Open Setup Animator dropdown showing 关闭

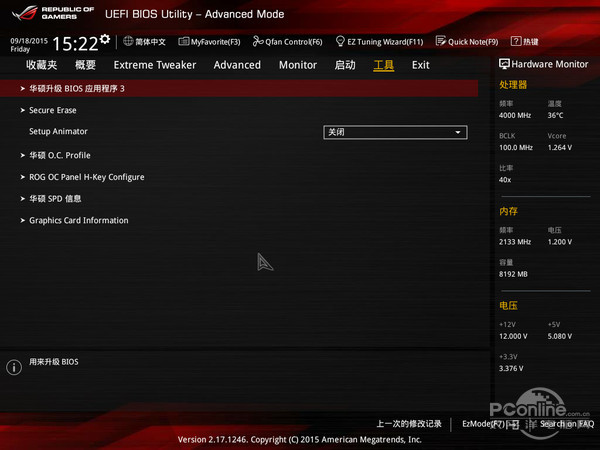coord(395,132)
